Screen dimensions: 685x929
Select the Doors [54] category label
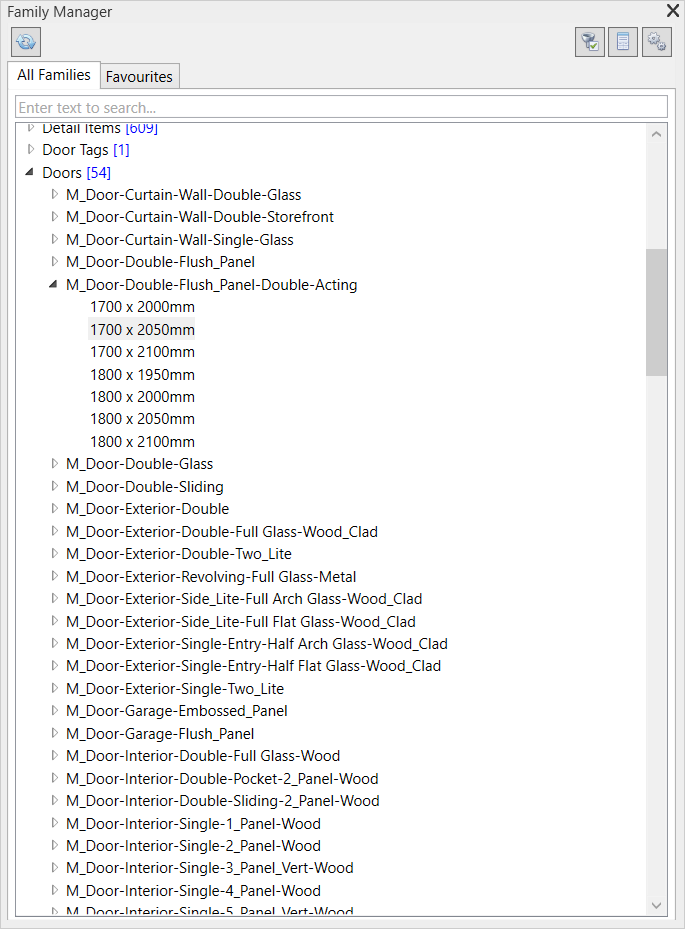[76, 172]
